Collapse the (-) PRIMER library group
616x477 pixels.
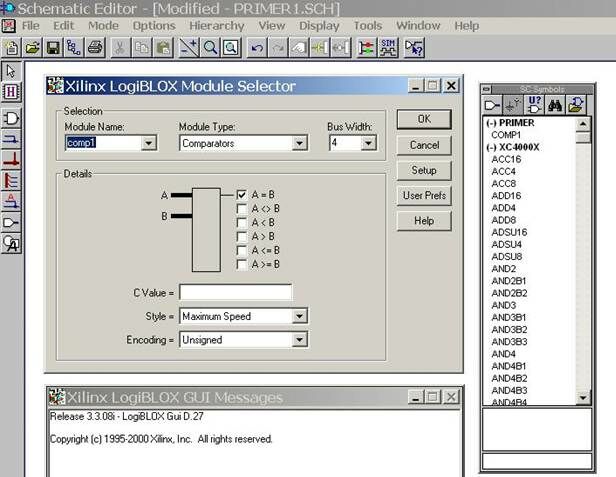[x=510, y=123]
